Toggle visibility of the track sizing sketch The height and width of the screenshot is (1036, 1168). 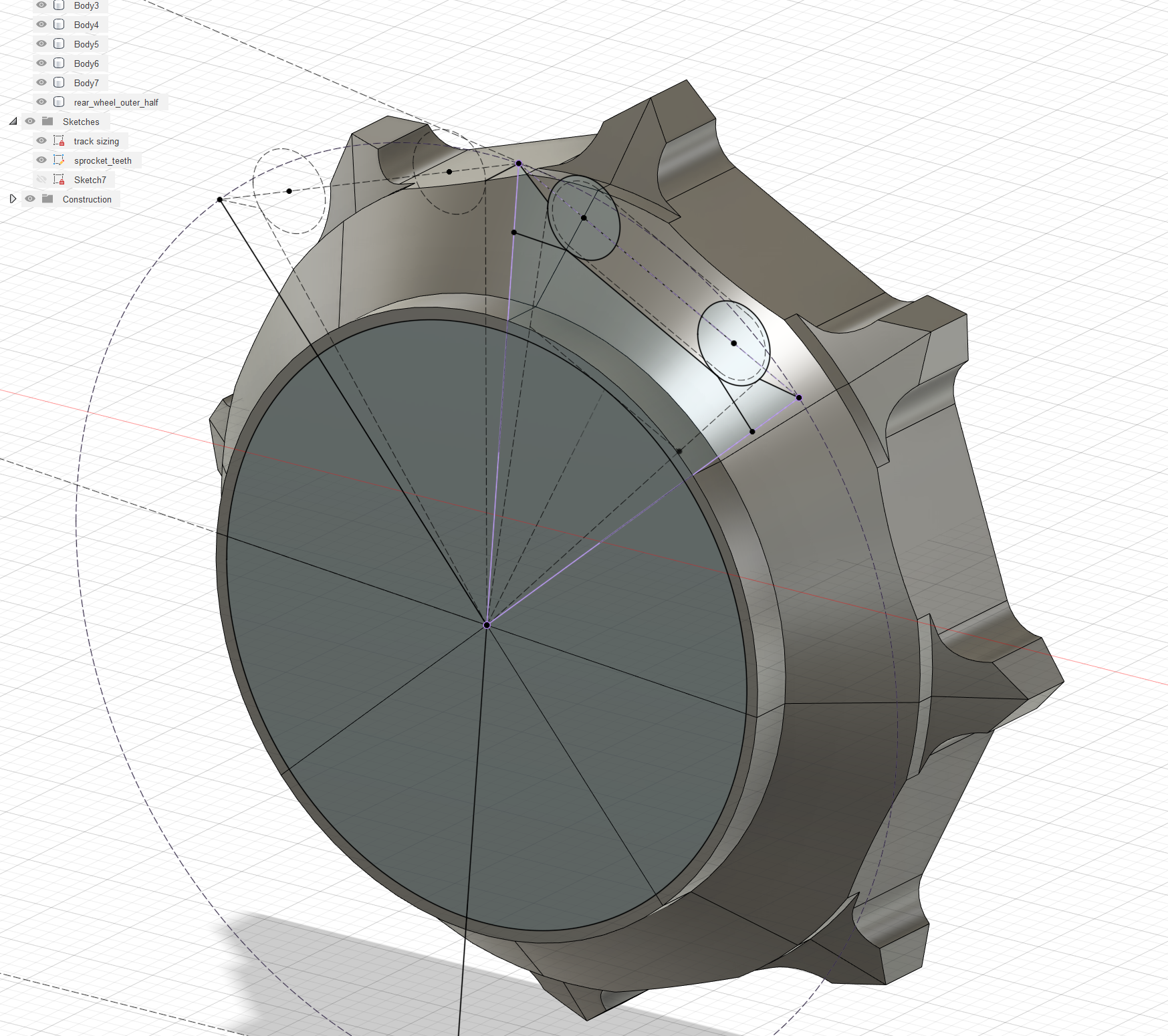[41, 140]
